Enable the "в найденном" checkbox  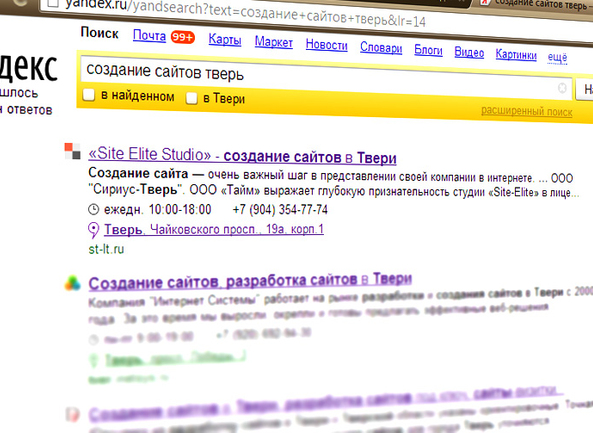(88, 95)
